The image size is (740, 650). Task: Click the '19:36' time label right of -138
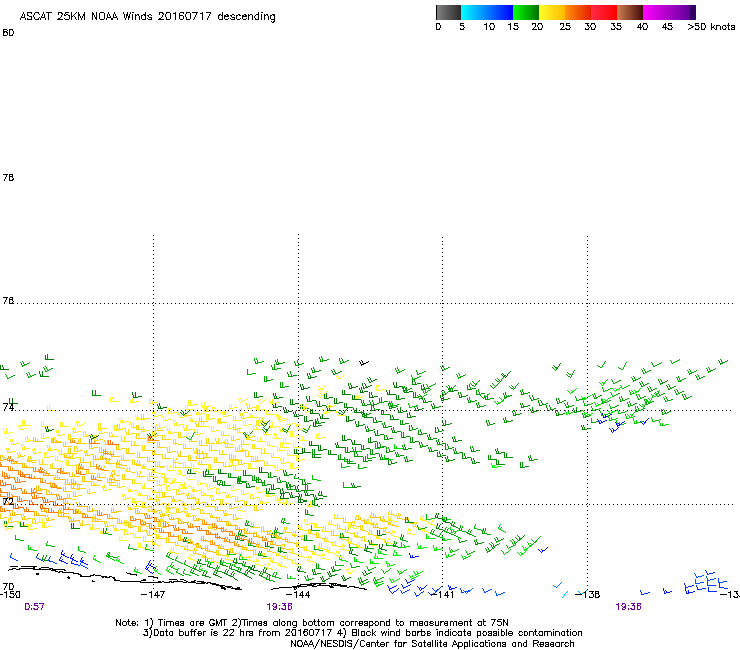coord(628,607)
